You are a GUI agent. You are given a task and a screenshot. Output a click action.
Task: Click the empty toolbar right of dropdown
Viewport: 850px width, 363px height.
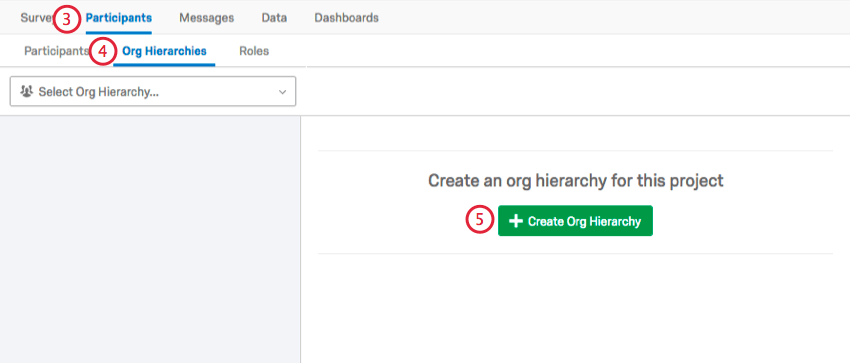point(573,92)
